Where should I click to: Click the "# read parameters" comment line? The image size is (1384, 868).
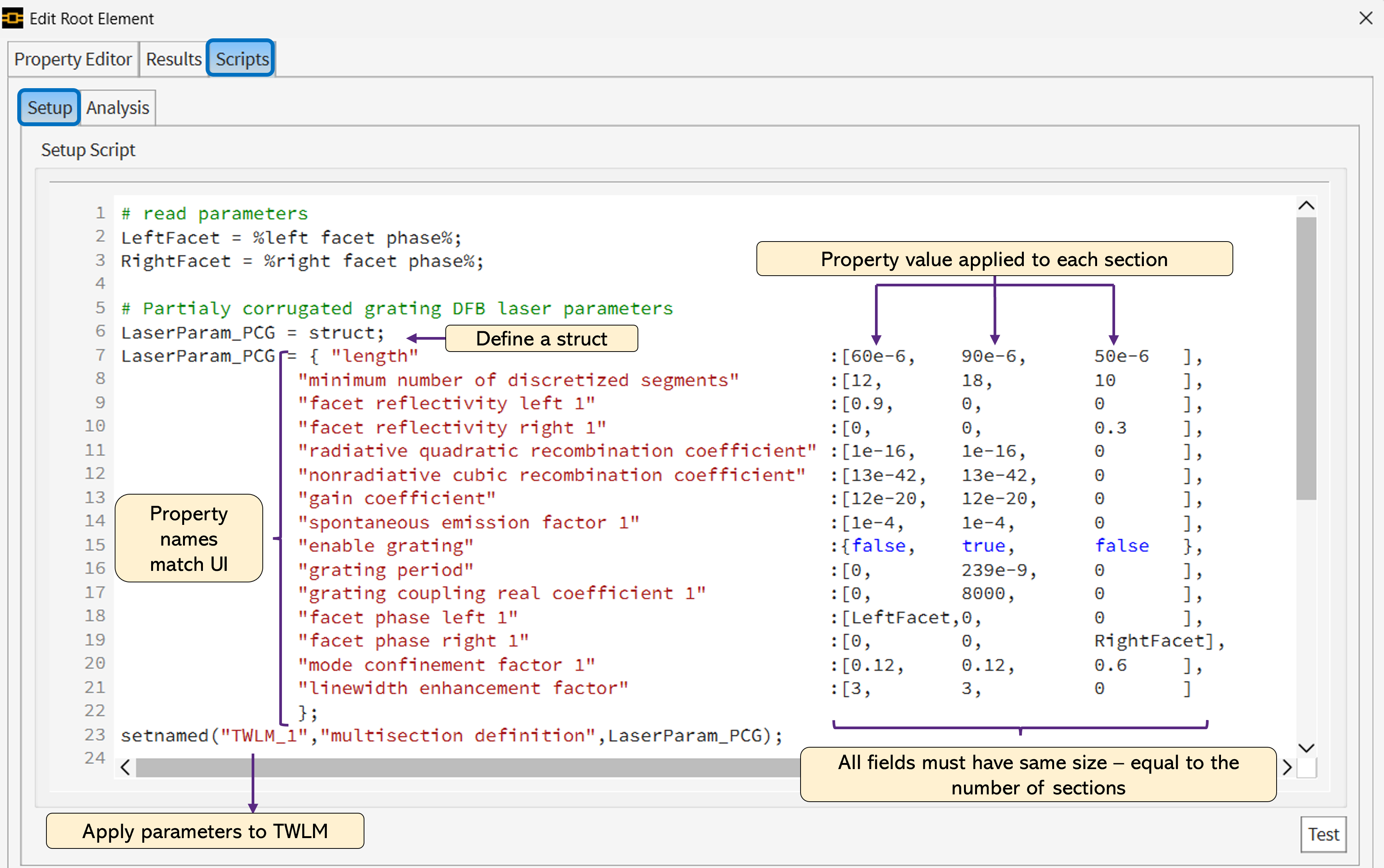(215, 214)
